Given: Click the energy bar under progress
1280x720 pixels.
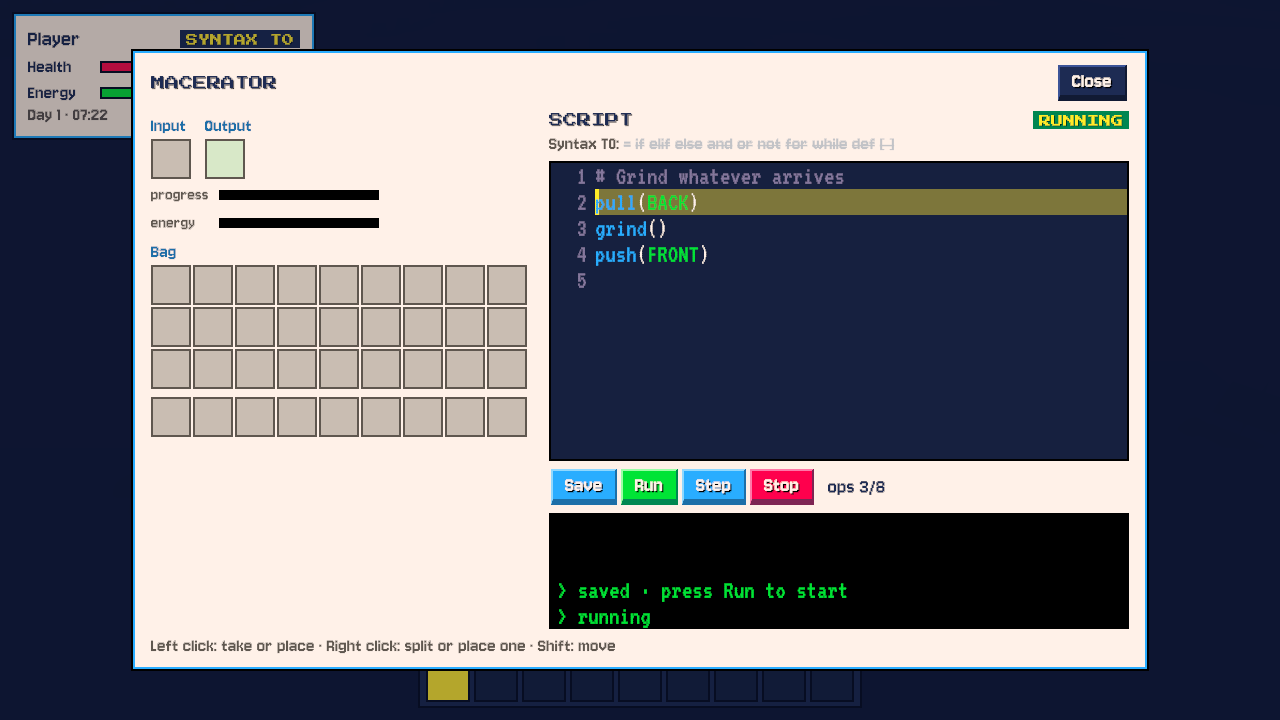Looking at the screenshot, I should (299, 223).
